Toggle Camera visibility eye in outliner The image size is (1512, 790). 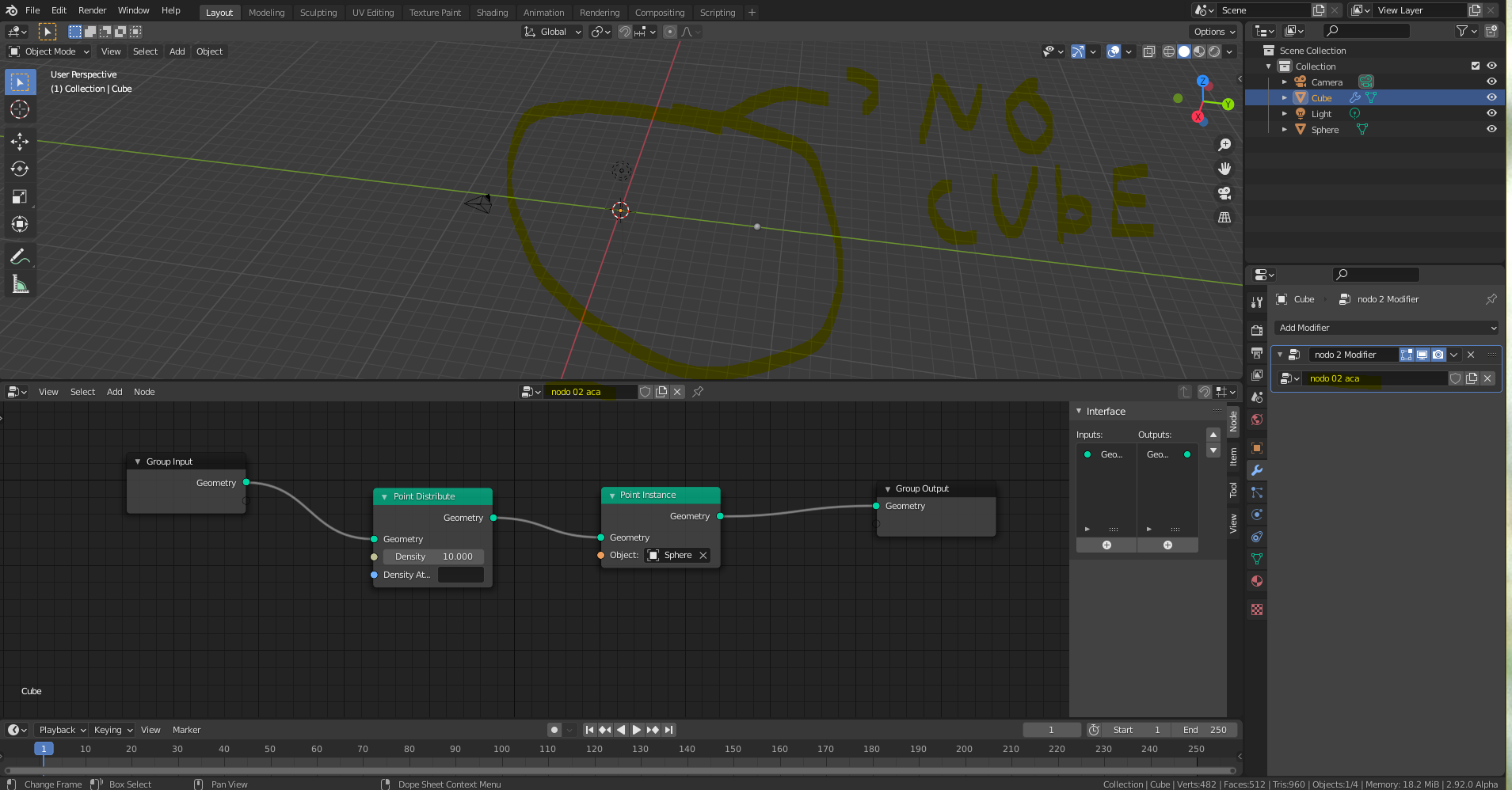1491,82
